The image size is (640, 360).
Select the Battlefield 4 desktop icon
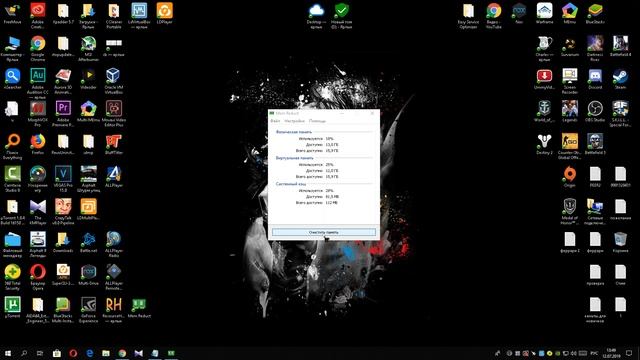620,46
